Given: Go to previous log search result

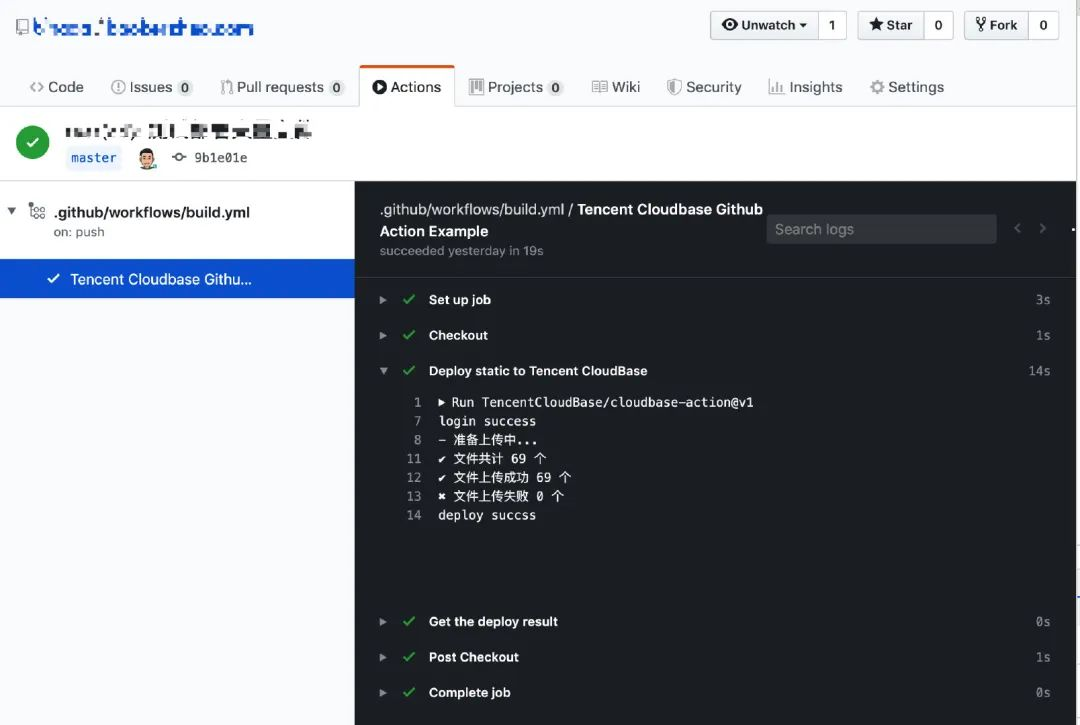Looking at the screenshot, I should [x=1017, y=228].
